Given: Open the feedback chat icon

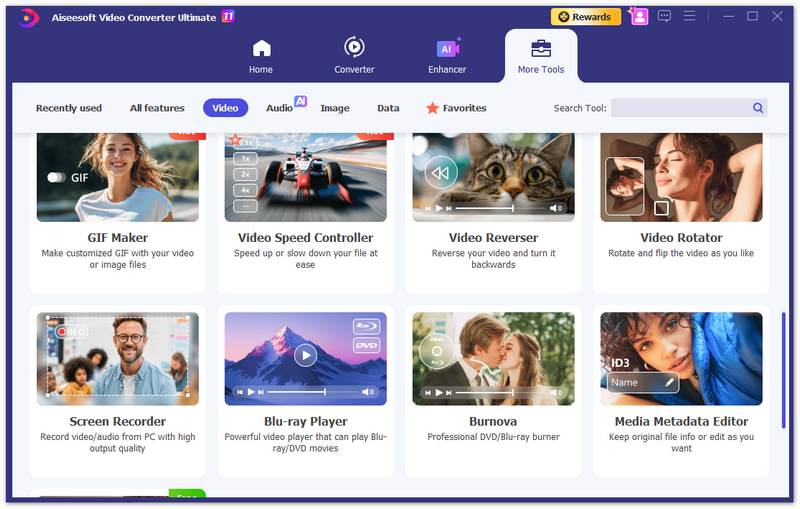Looking at the screenshot, I should click(664, 16).
